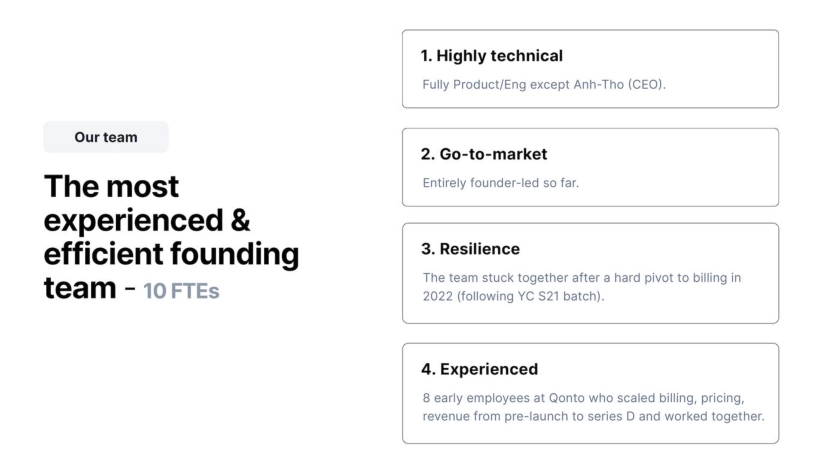Click the word "Qonto" in the last card
Screen dimensions: 840x473
point(567,396)
